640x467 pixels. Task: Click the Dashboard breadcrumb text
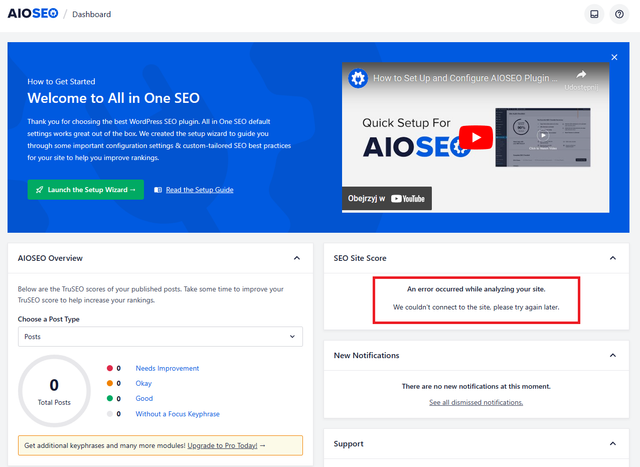click(91, 14)
